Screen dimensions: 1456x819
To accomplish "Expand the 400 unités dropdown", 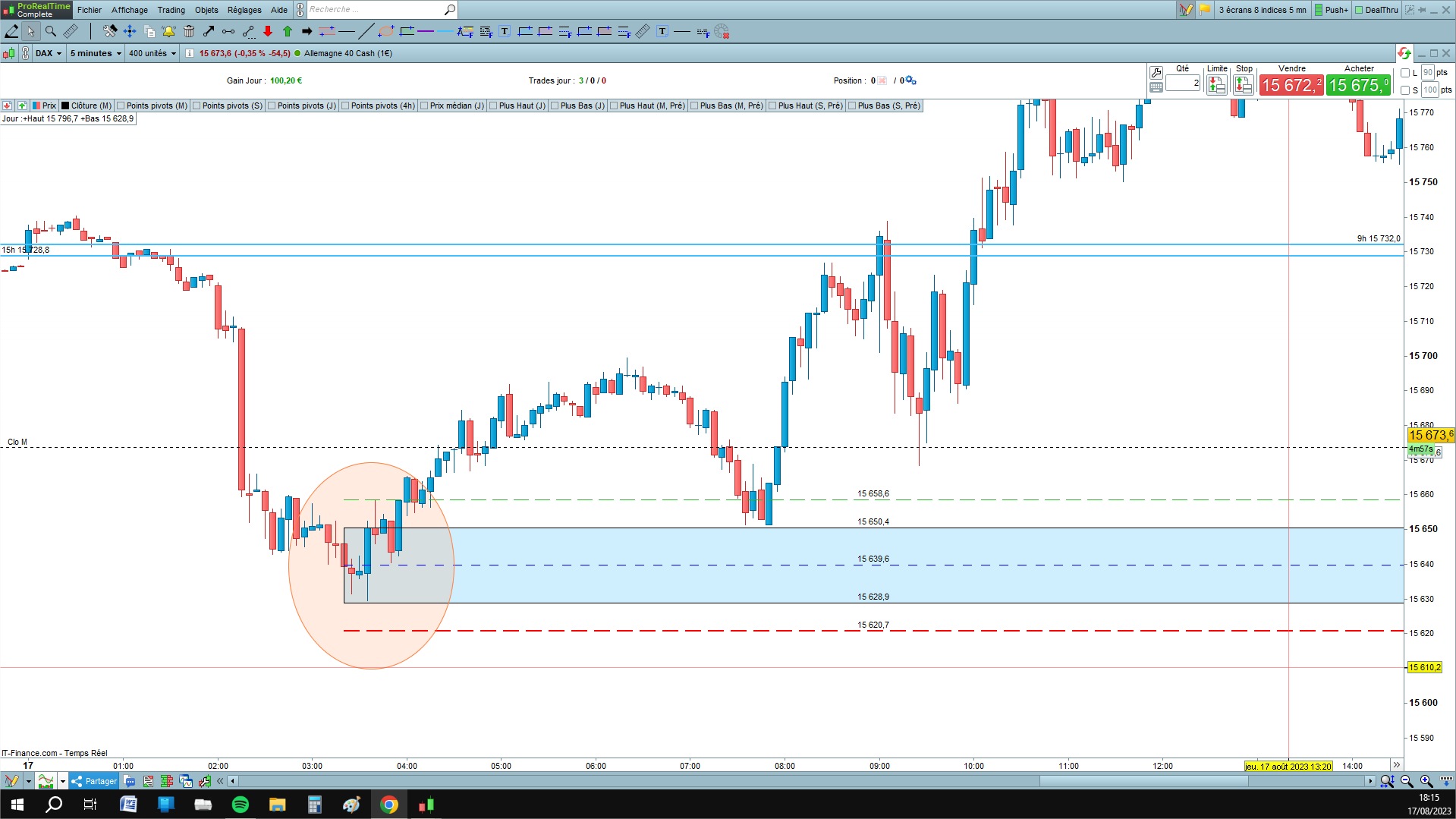I will [x=152, y=53].
